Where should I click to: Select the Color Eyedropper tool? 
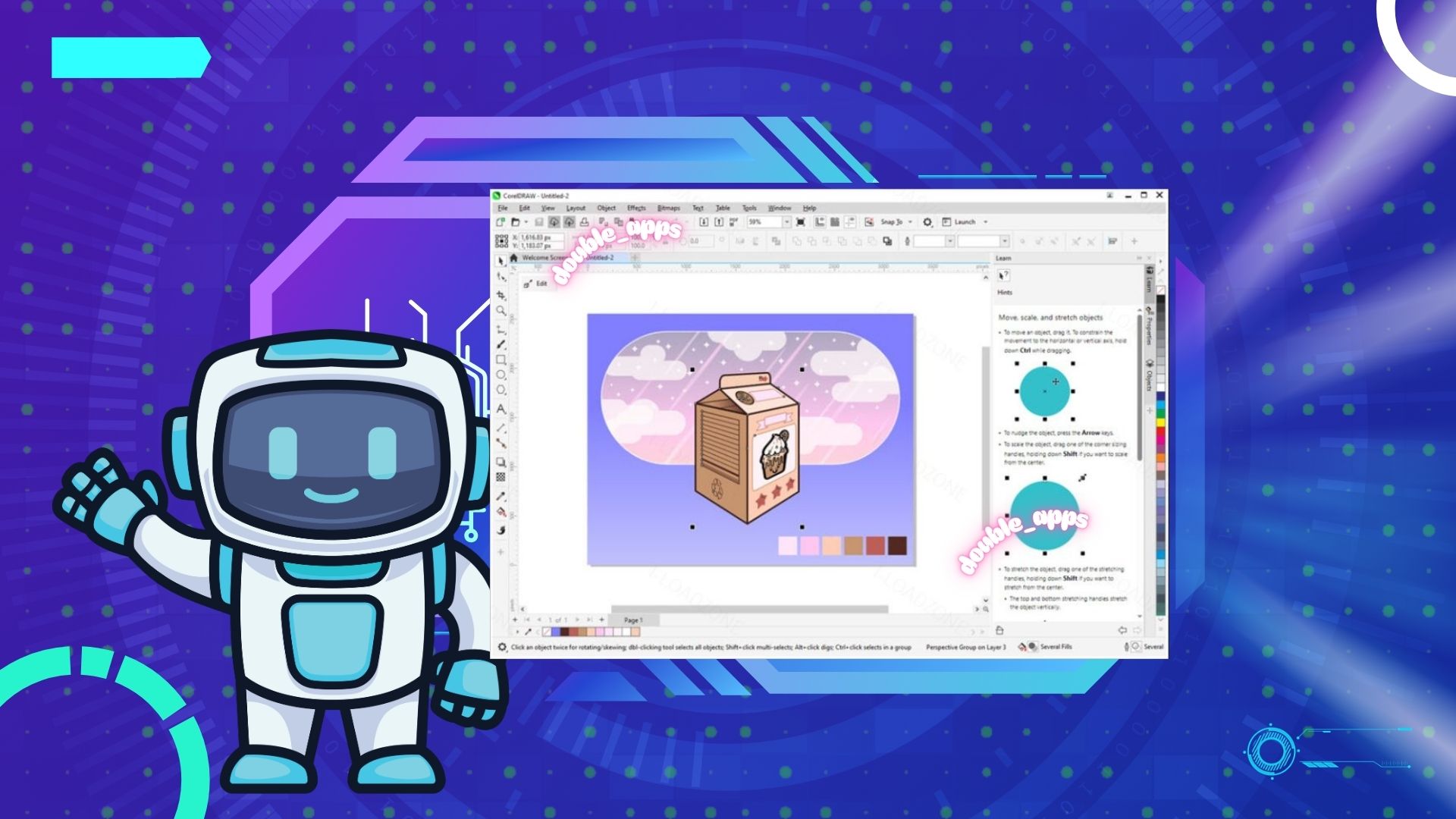click(x=500, y=495)
